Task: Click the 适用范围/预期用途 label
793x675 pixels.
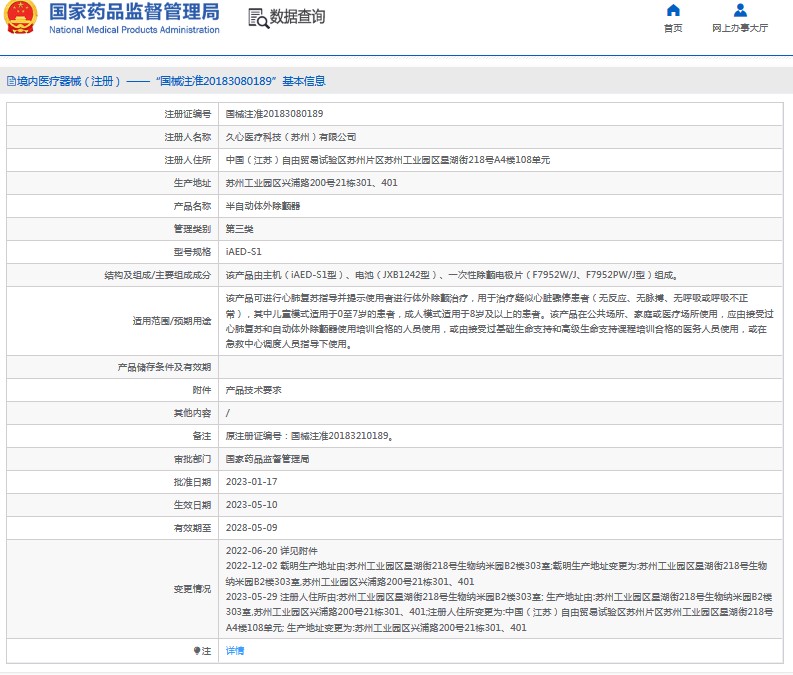Action: click(172, 321)
